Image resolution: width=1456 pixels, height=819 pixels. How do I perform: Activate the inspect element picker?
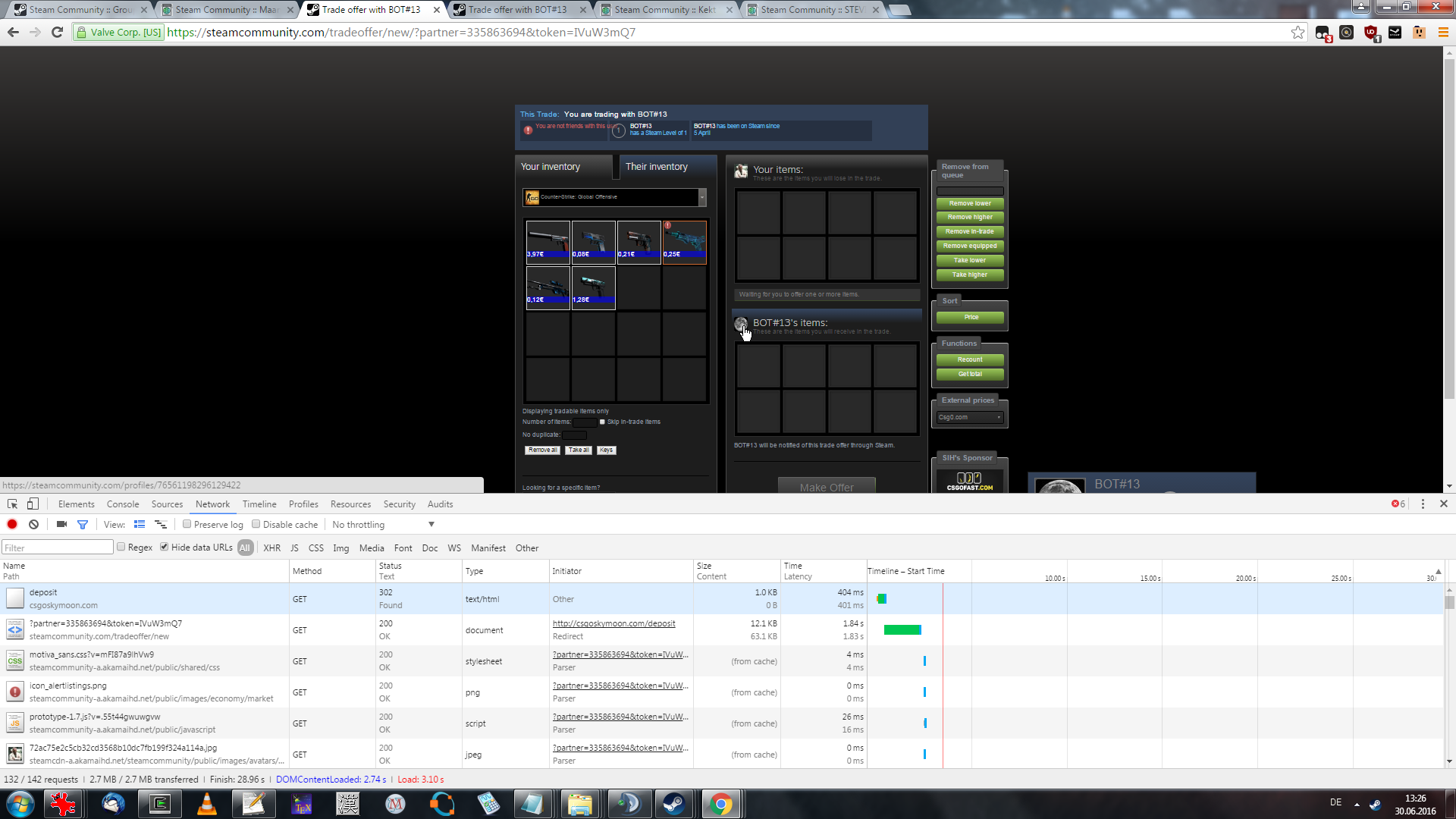12,504
